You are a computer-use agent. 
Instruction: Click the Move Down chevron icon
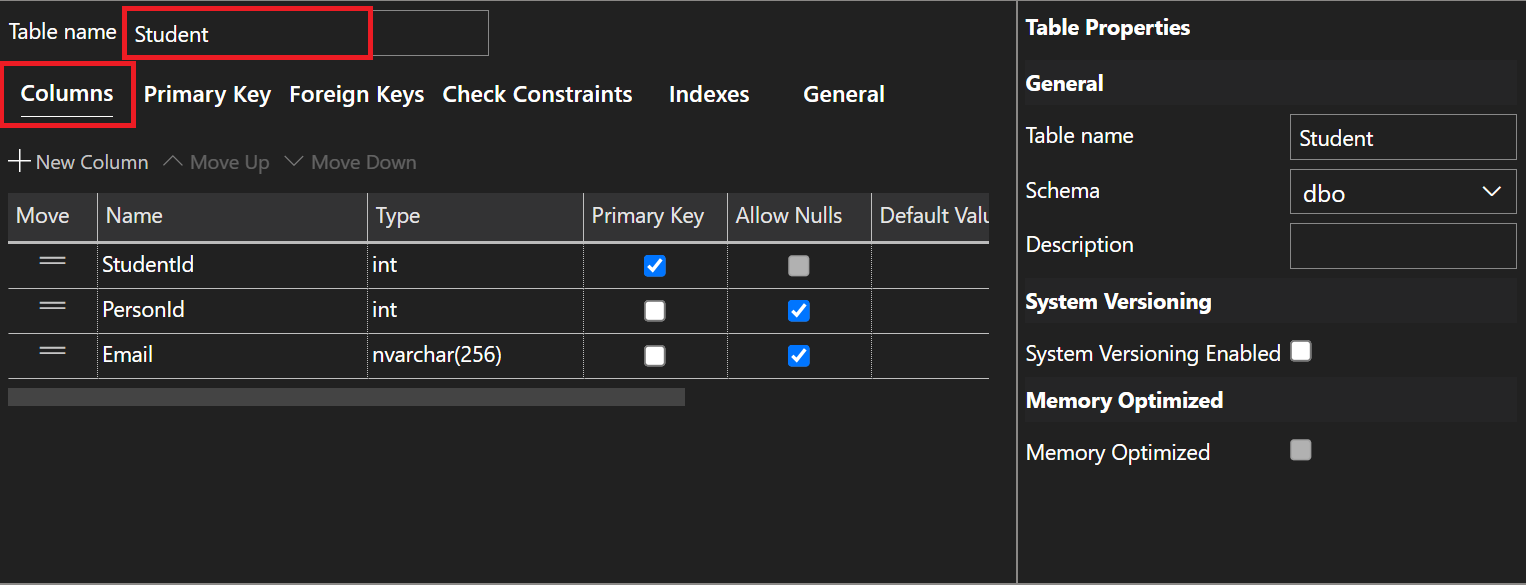(294, 161)
